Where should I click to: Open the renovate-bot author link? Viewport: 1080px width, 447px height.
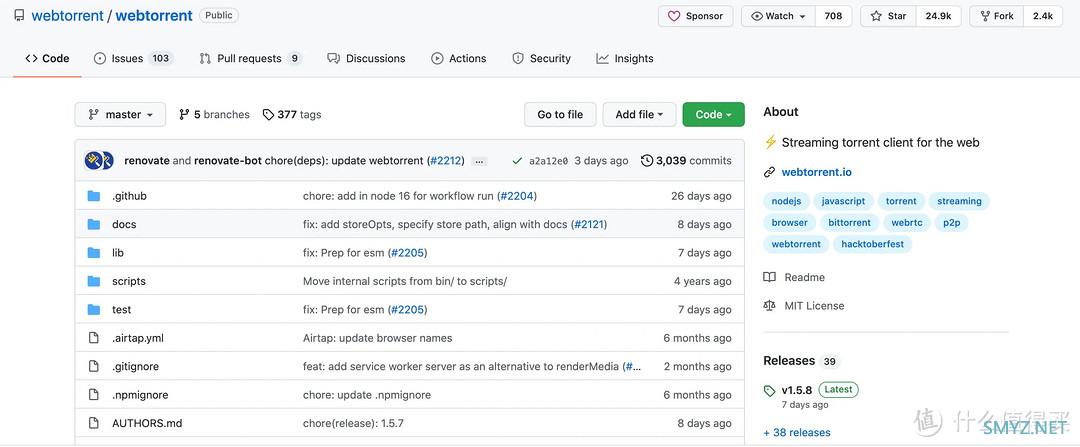227,160
